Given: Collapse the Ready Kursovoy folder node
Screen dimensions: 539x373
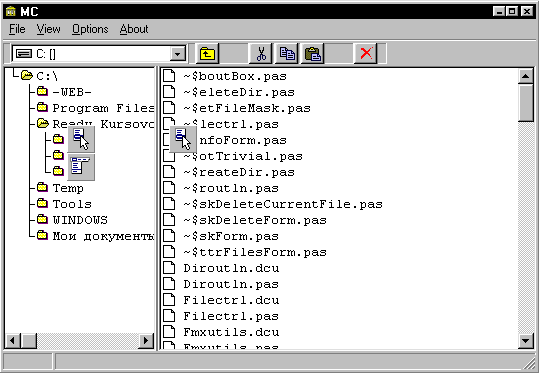Looking at the screenshot, I should coord(42,123).
